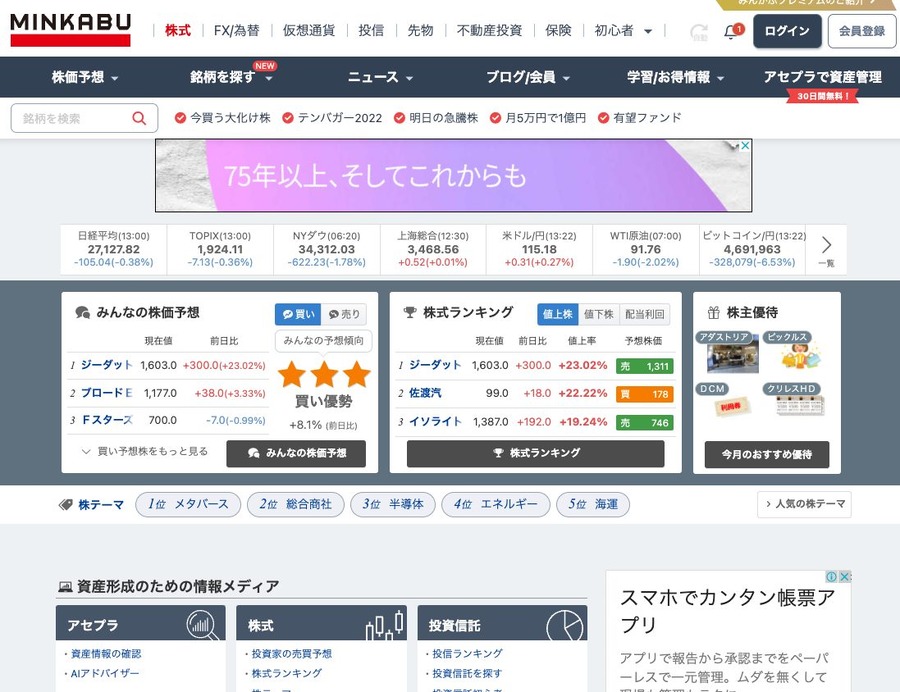Select the 4位 エネルギー theme
900x692 pixels.
click(496, 504)
